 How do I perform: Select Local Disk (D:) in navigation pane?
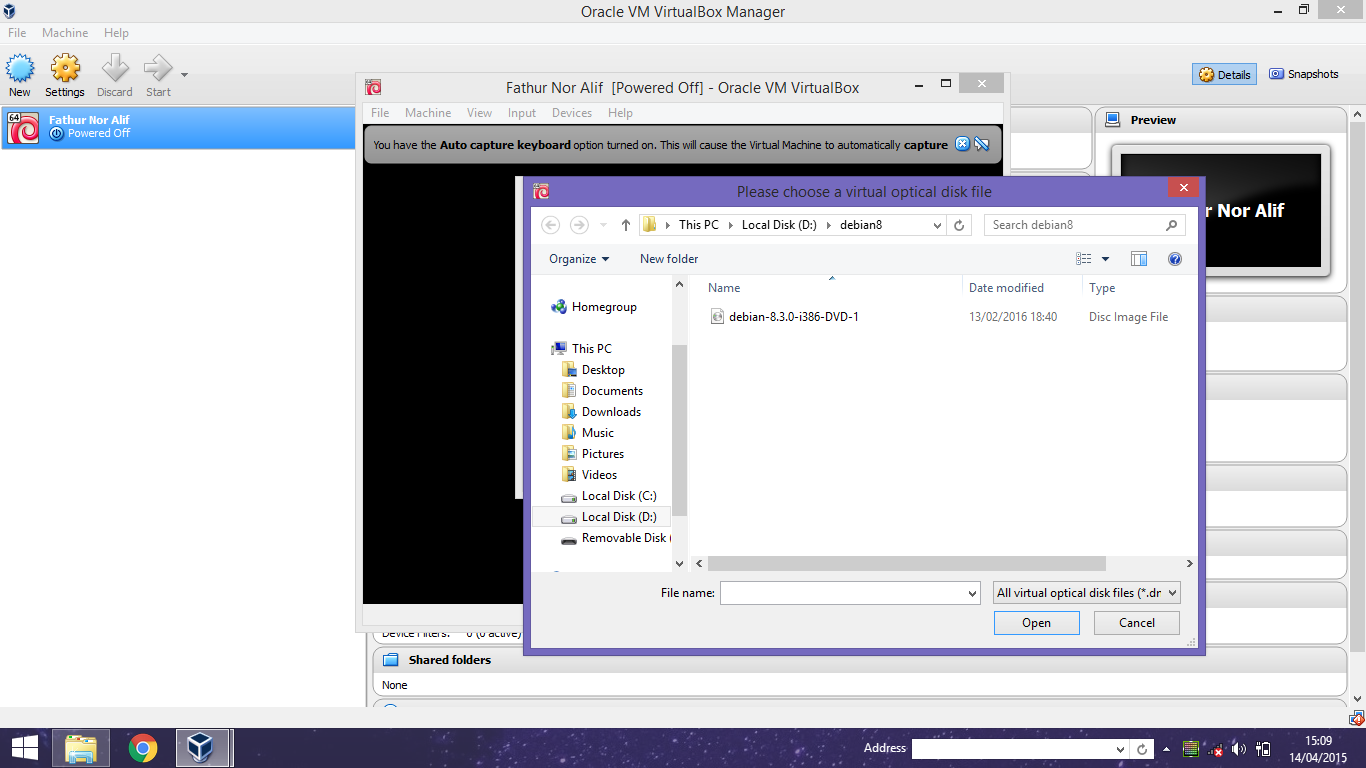click(603, 517)
